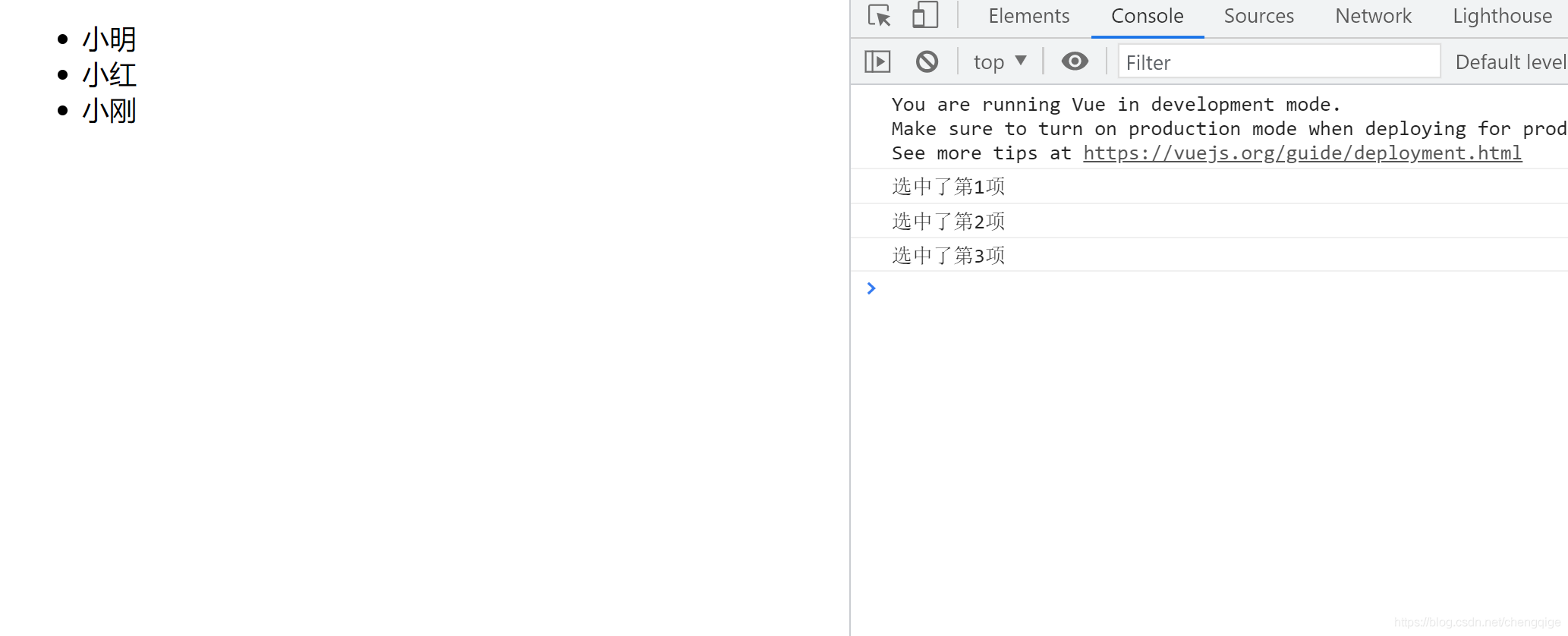The height and width of the screenshot is (636, 1568).
Task: Go to the Network tab
Action: click(x=1373, y=17)
